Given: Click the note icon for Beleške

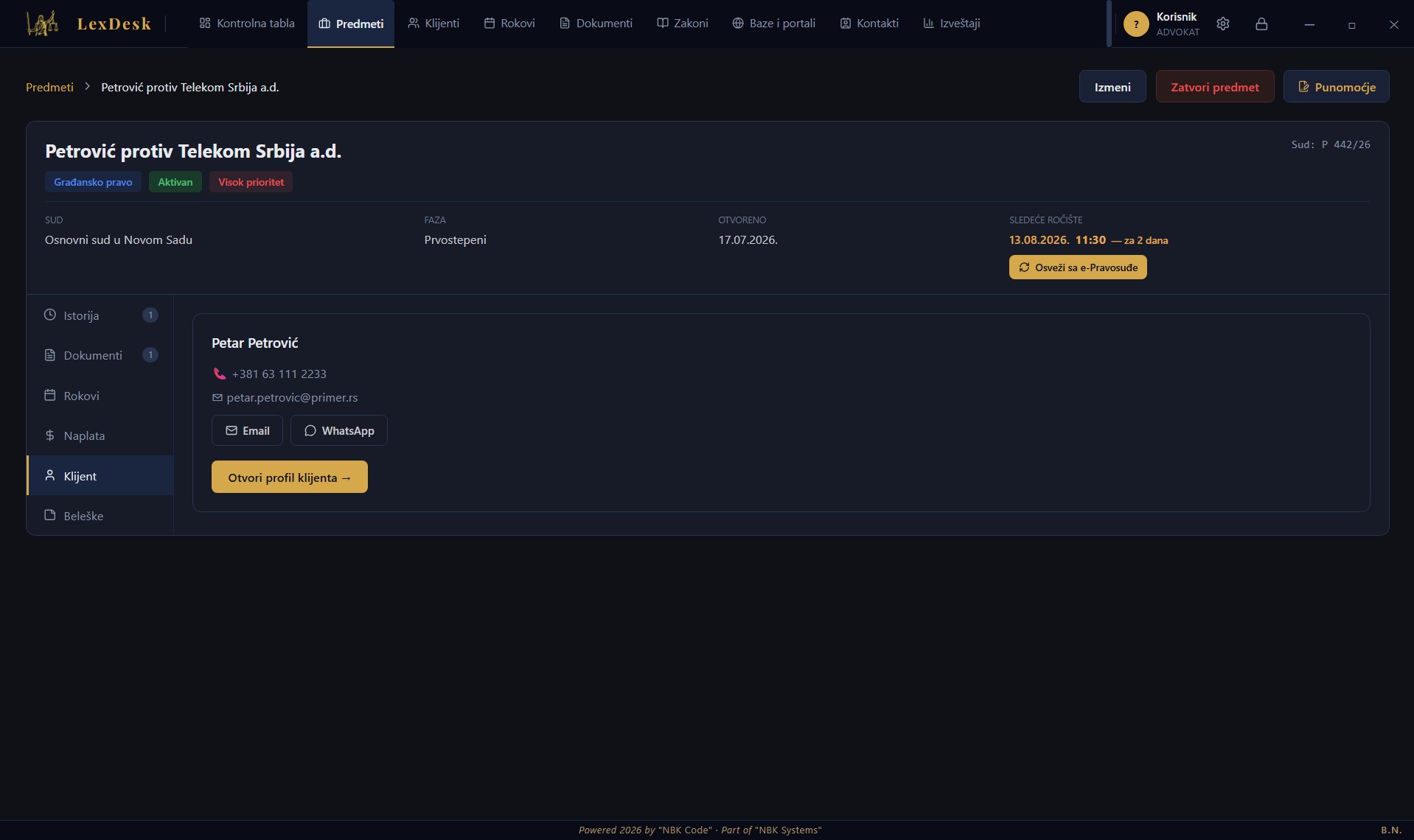Looking at the screenshot, I should (50, 515).
